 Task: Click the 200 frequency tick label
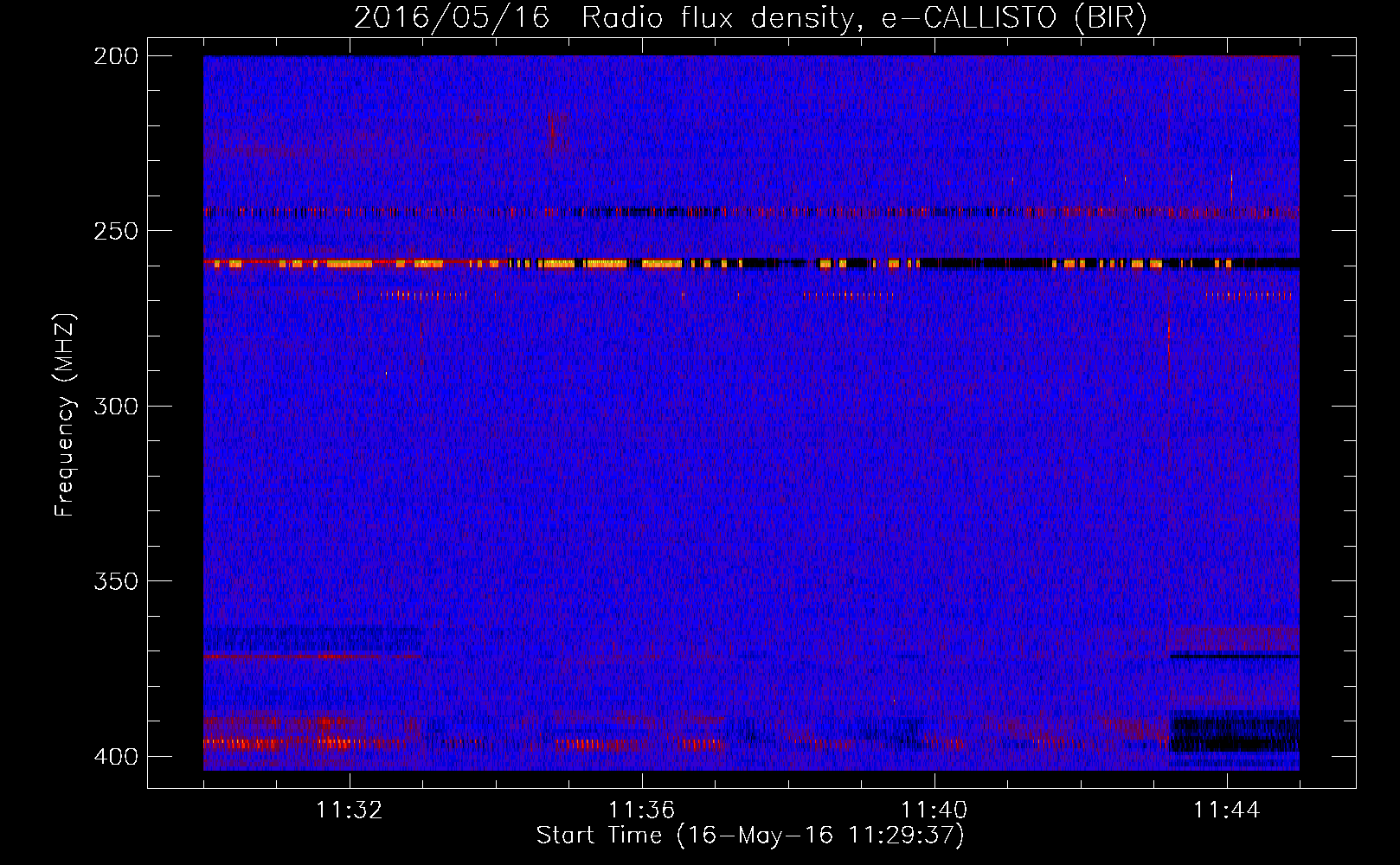tap(116, 56)
